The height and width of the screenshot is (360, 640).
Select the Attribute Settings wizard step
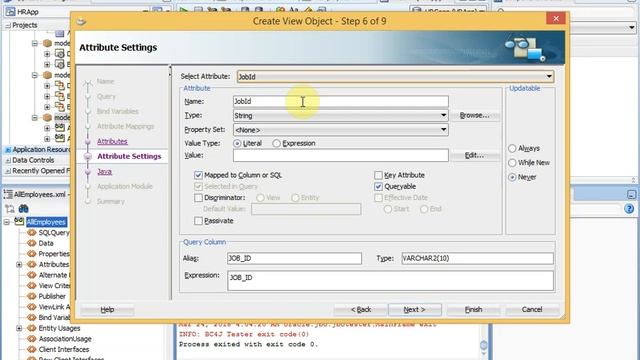coord(129,156)
